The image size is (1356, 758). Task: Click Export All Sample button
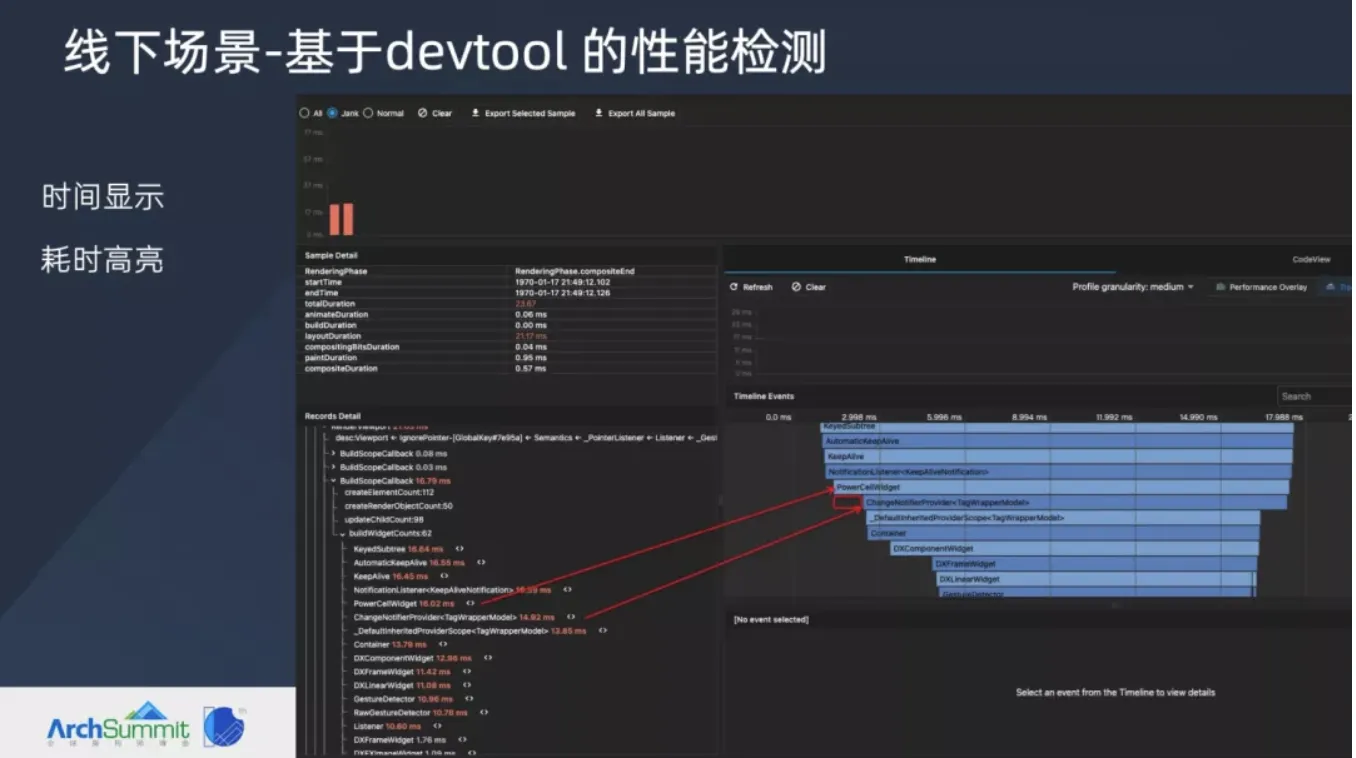tap(635, 113)
